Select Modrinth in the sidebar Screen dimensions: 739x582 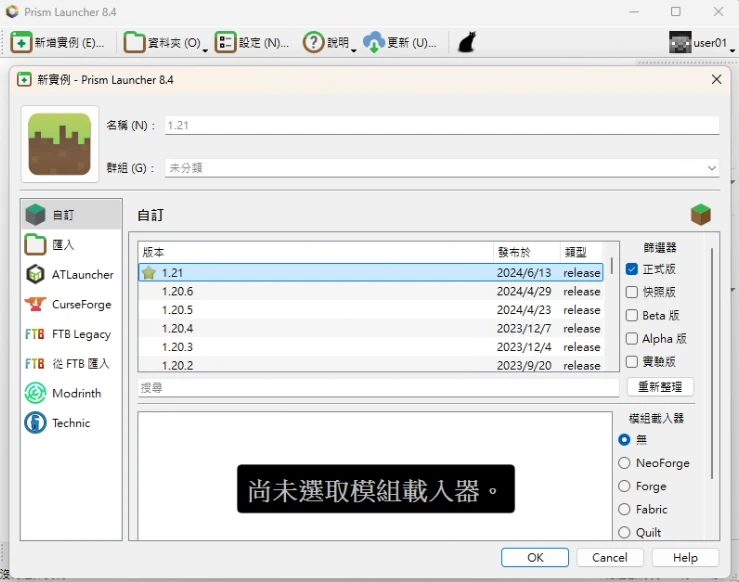coord(36,393)
